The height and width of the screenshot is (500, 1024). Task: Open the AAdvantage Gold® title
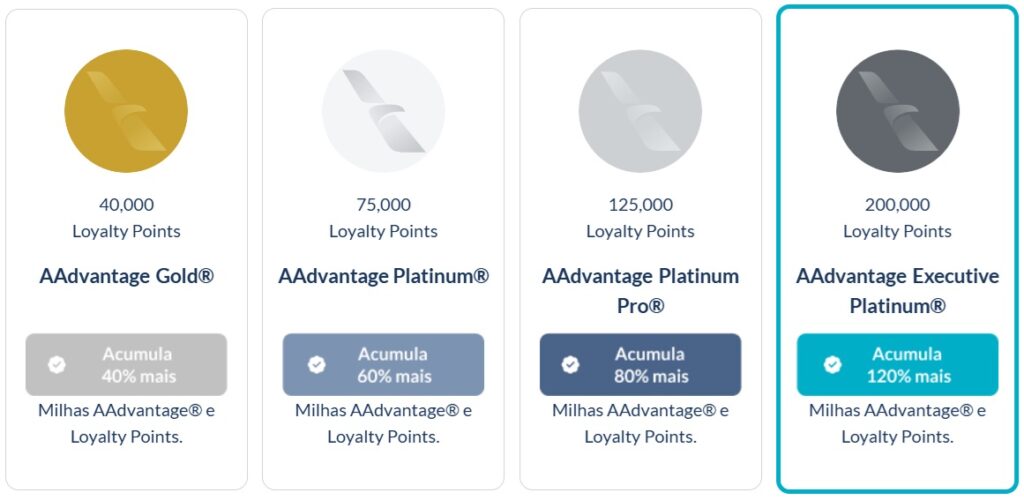126,276
